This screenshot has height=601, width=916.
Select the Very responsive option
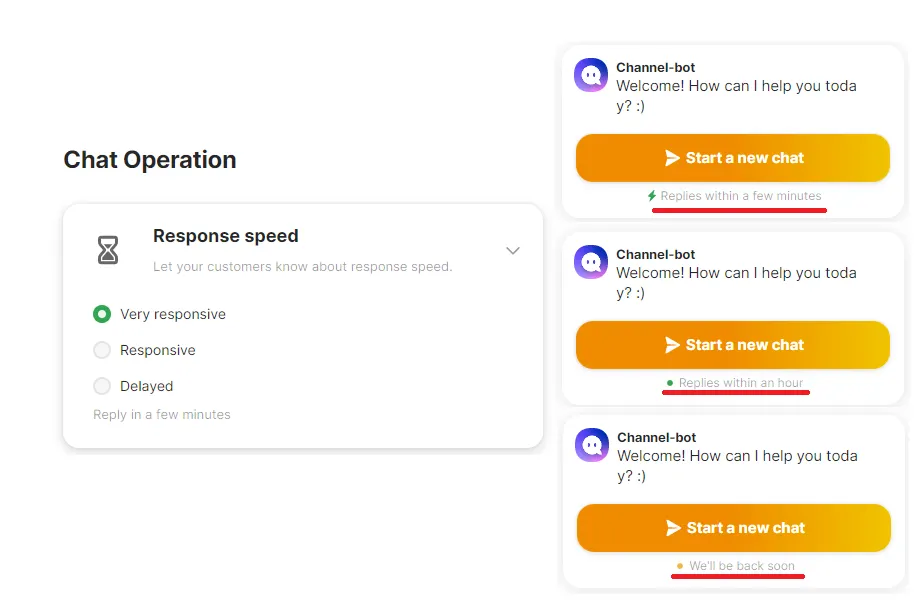tap(102, 314)
